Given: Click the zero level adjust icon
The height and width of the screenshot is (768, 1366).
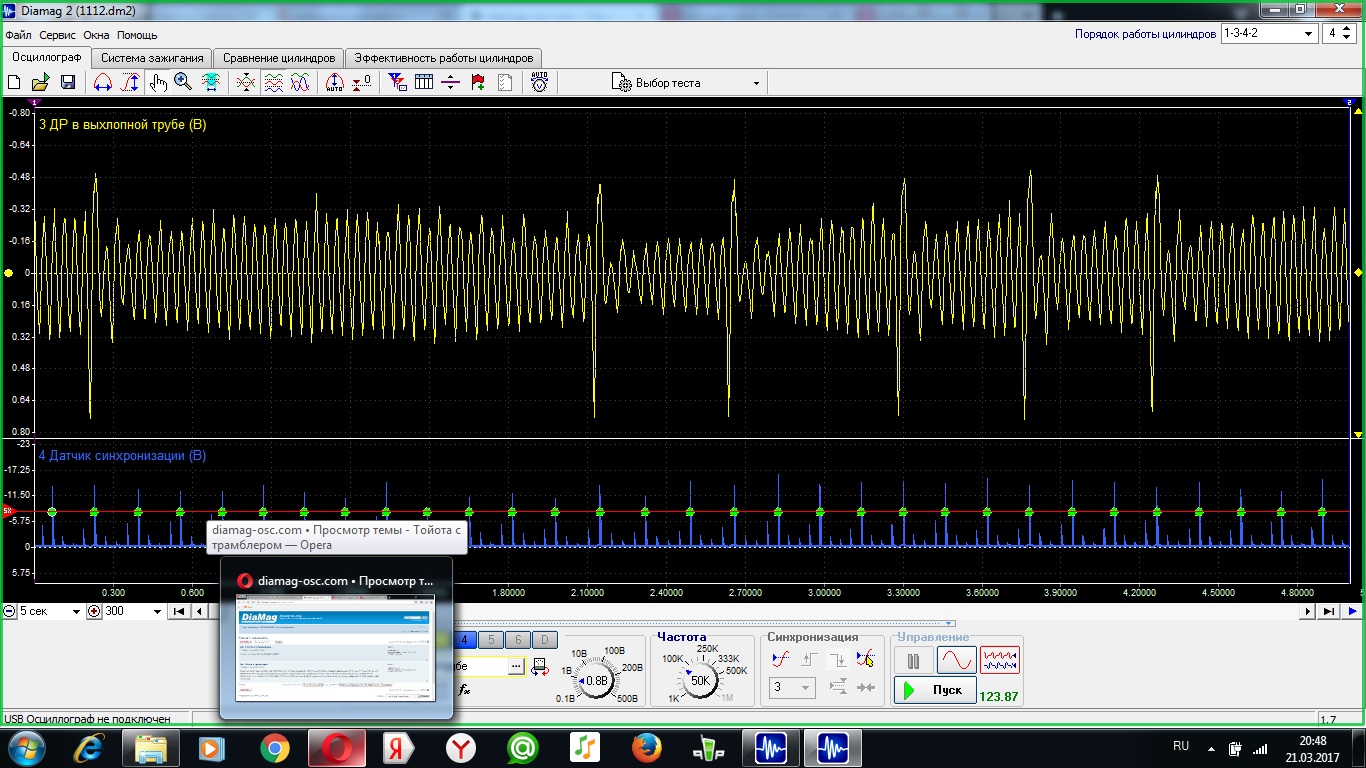Looking at the screenshot, I should [x=362, y=83].
